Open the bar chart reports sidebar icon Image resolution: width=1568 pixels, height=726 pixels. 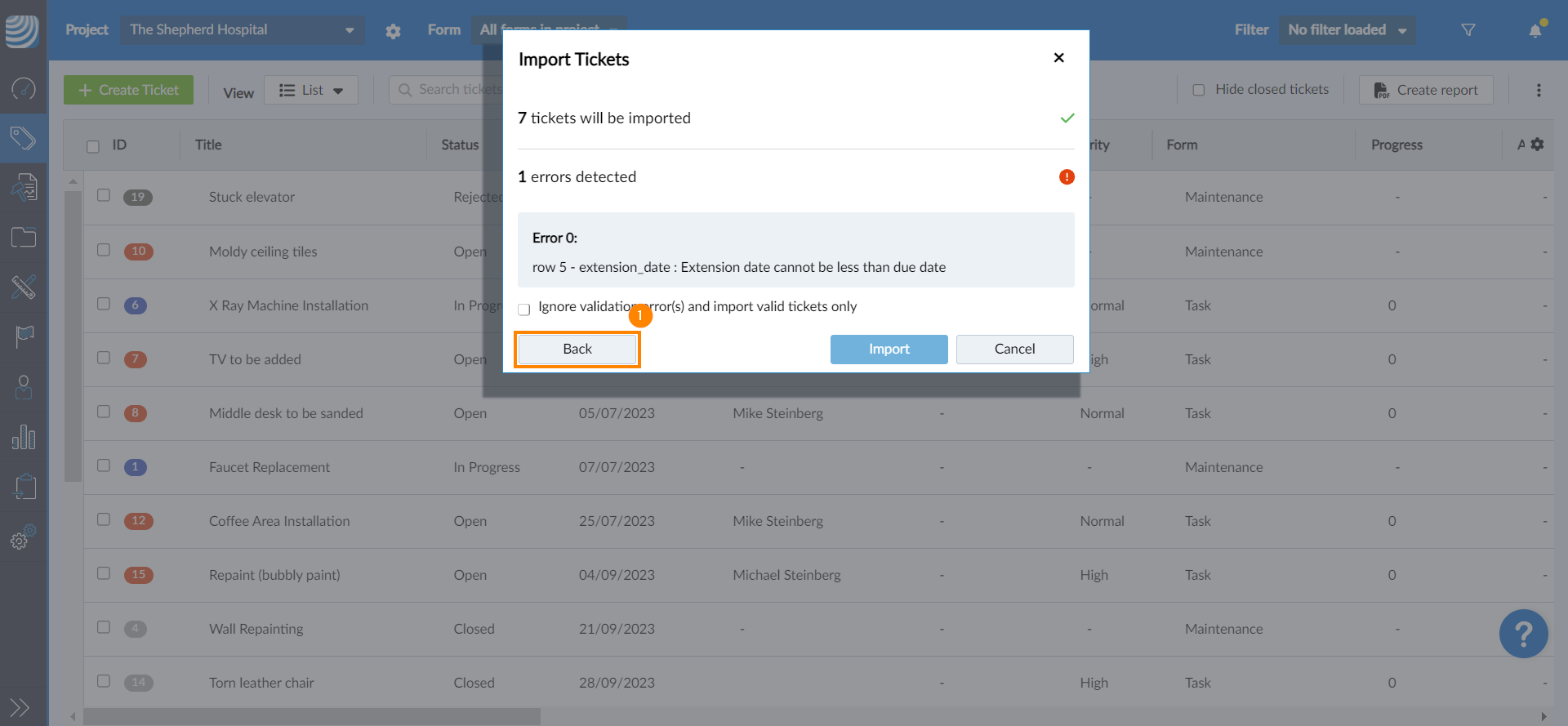pyautogui.click(x=23, y=437)
